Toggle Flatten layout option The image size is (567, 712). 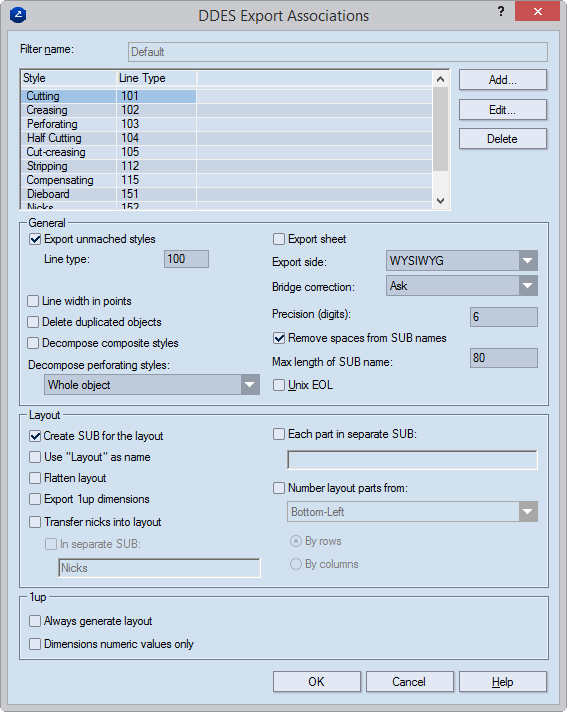[35, 478]
